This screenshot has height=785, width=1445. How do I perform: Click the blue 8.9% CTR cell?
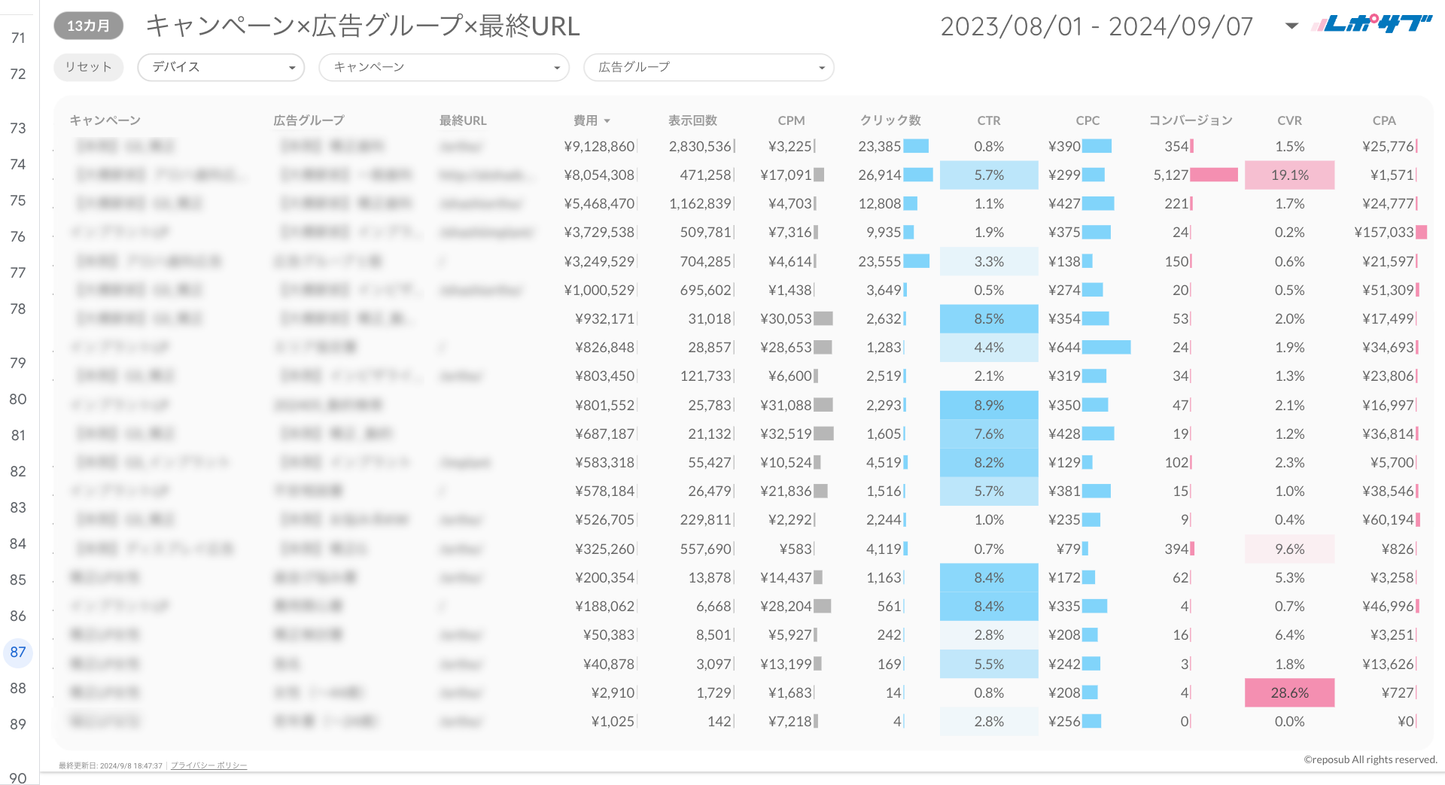pos(988,405)
